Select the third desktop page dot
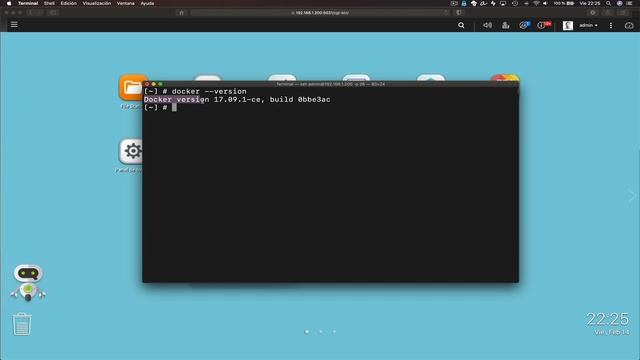The width and height of the screenshot is (640, 360). (x=334, y=331)
